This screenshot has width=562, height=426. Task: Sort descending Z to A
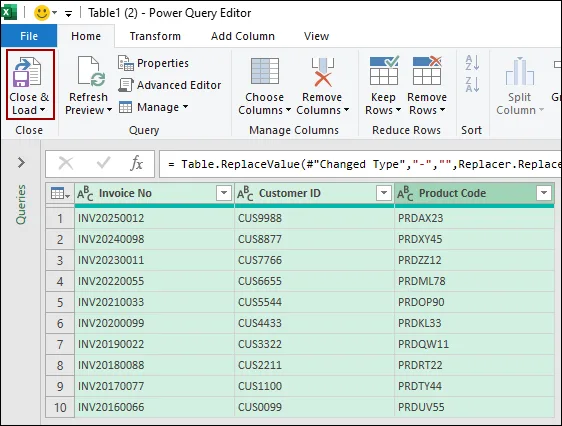tap(472, 85)
